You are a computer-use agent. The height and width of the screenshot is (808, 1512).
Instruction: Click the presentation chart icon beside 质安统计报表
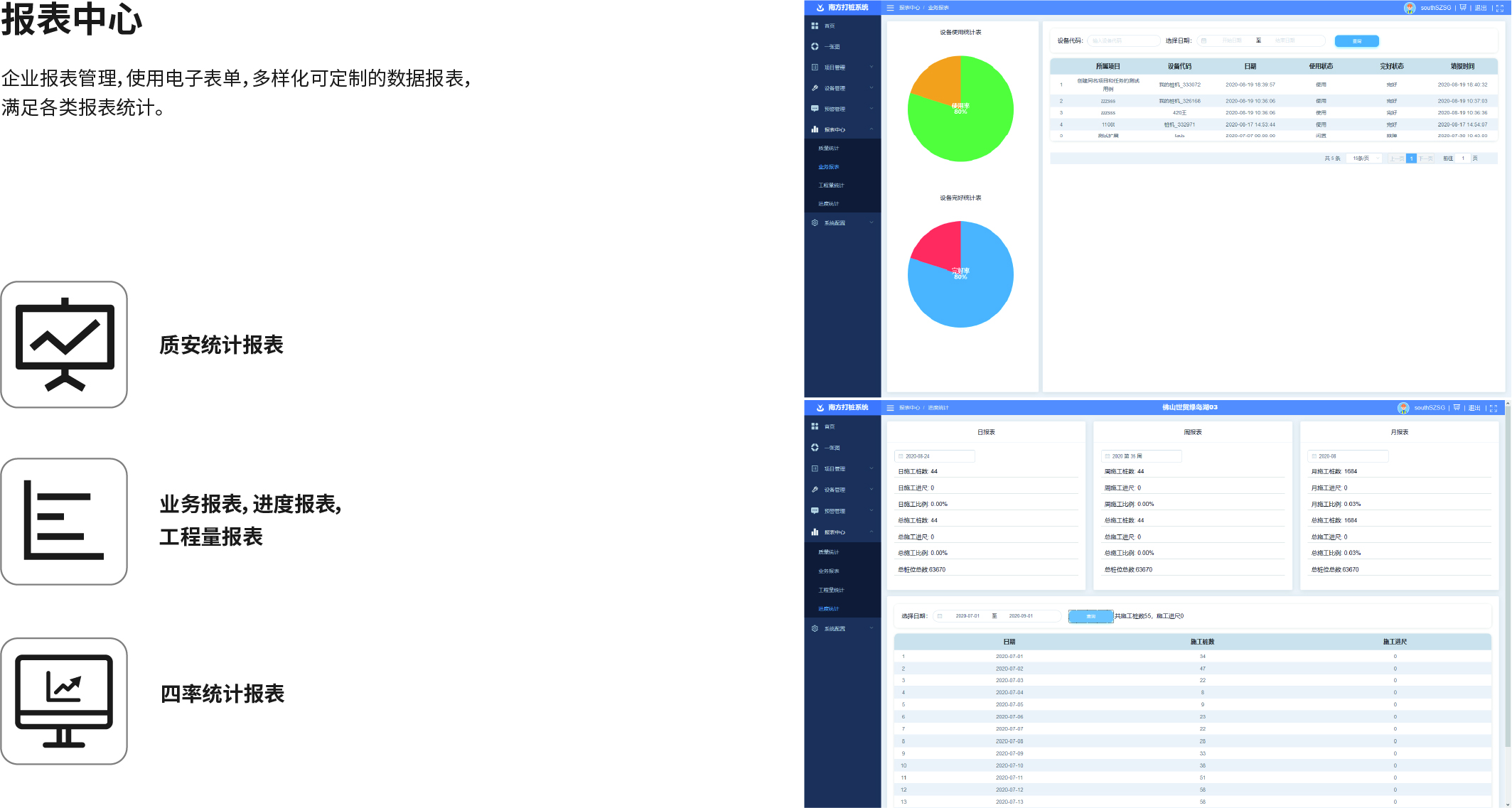tap(64, 345)
